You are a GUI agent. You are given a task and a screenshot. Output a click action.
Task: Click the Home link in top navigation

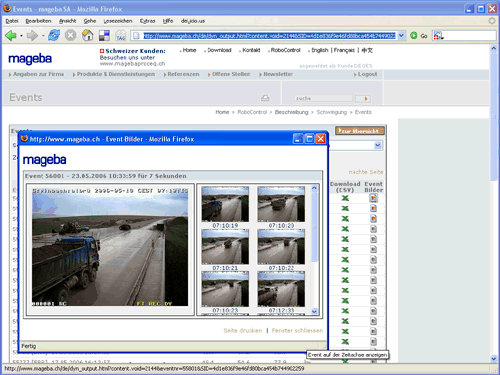[x=189, y=50]
